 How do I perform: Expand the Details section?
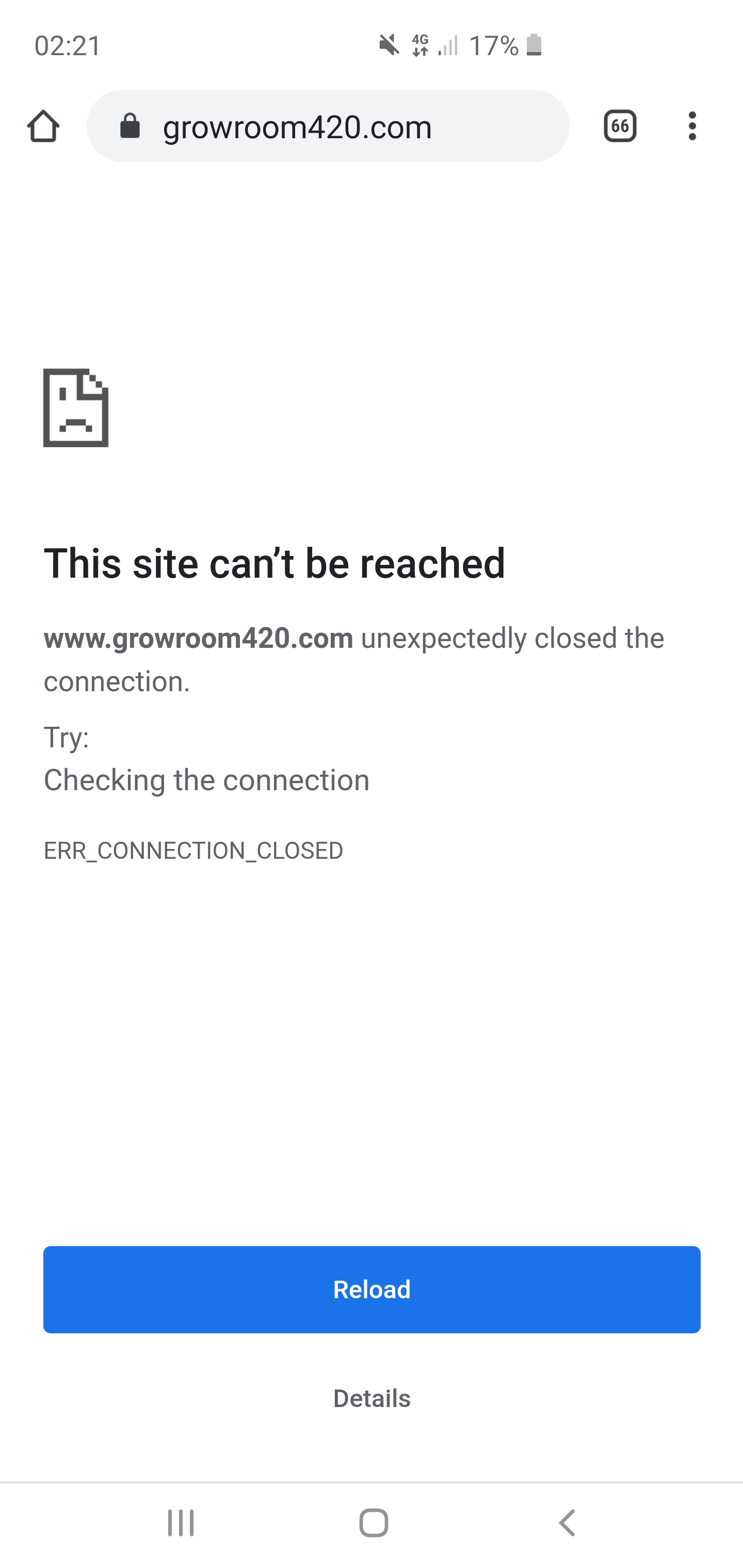coord(372,1398)
